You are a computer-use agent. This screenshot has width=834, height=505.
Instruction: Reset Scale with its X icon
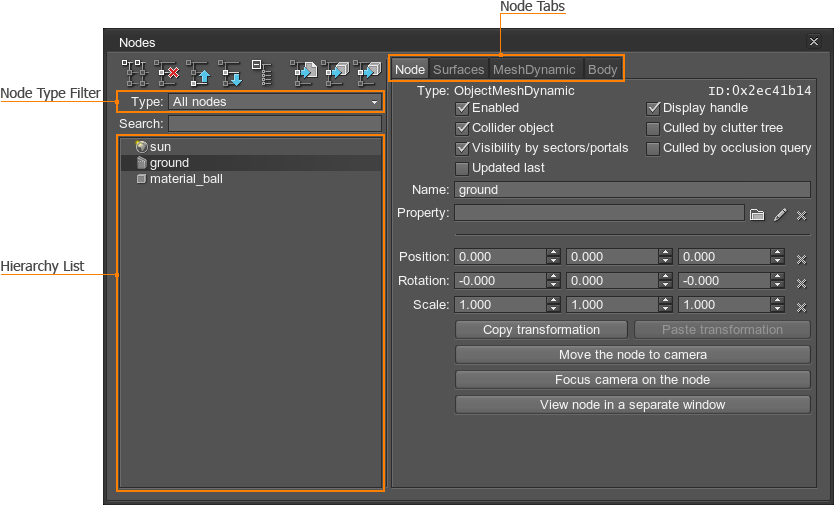point(801,307)
